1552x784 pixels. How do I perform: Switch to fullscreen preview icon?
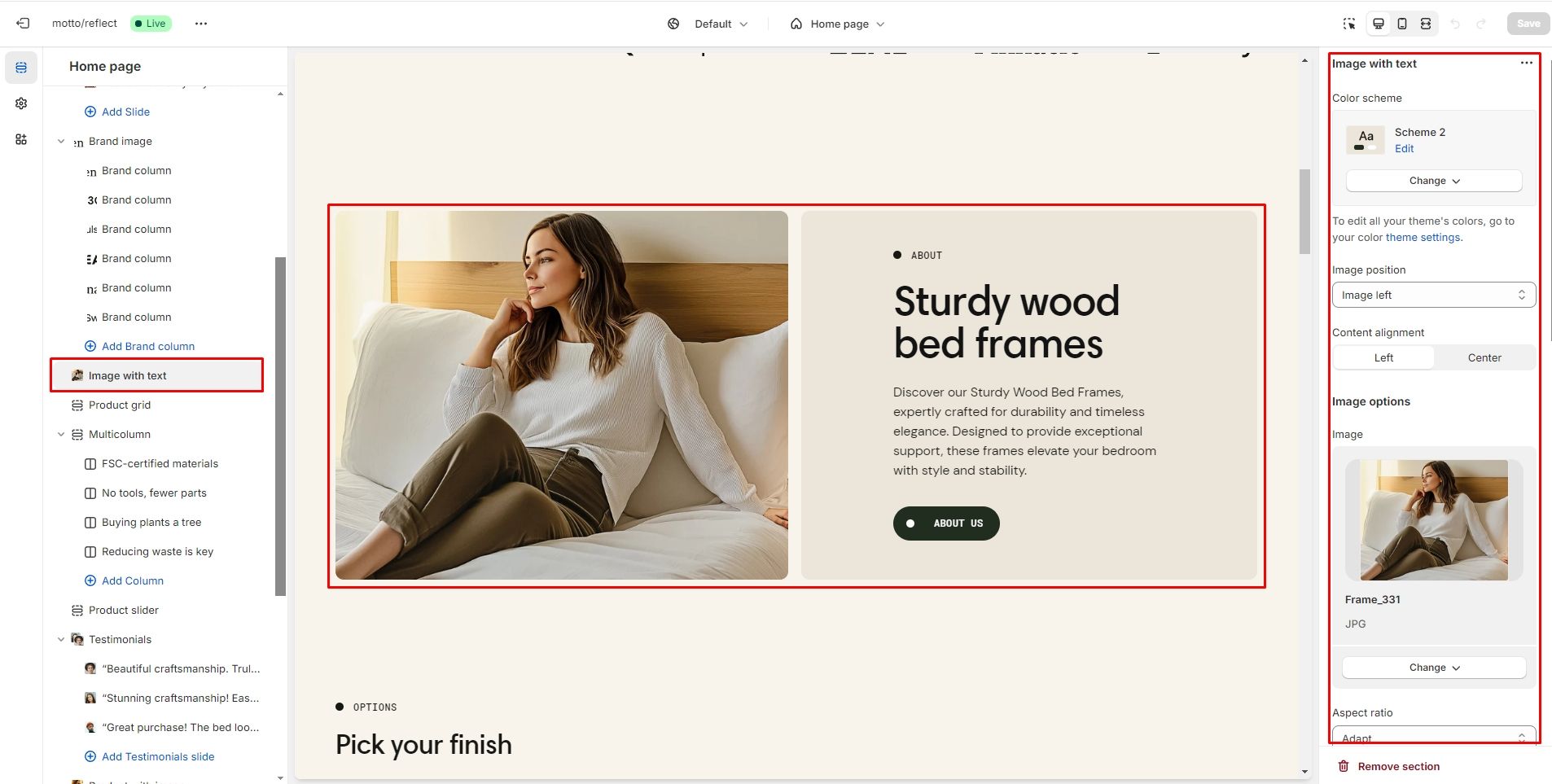coord(1426,24)
